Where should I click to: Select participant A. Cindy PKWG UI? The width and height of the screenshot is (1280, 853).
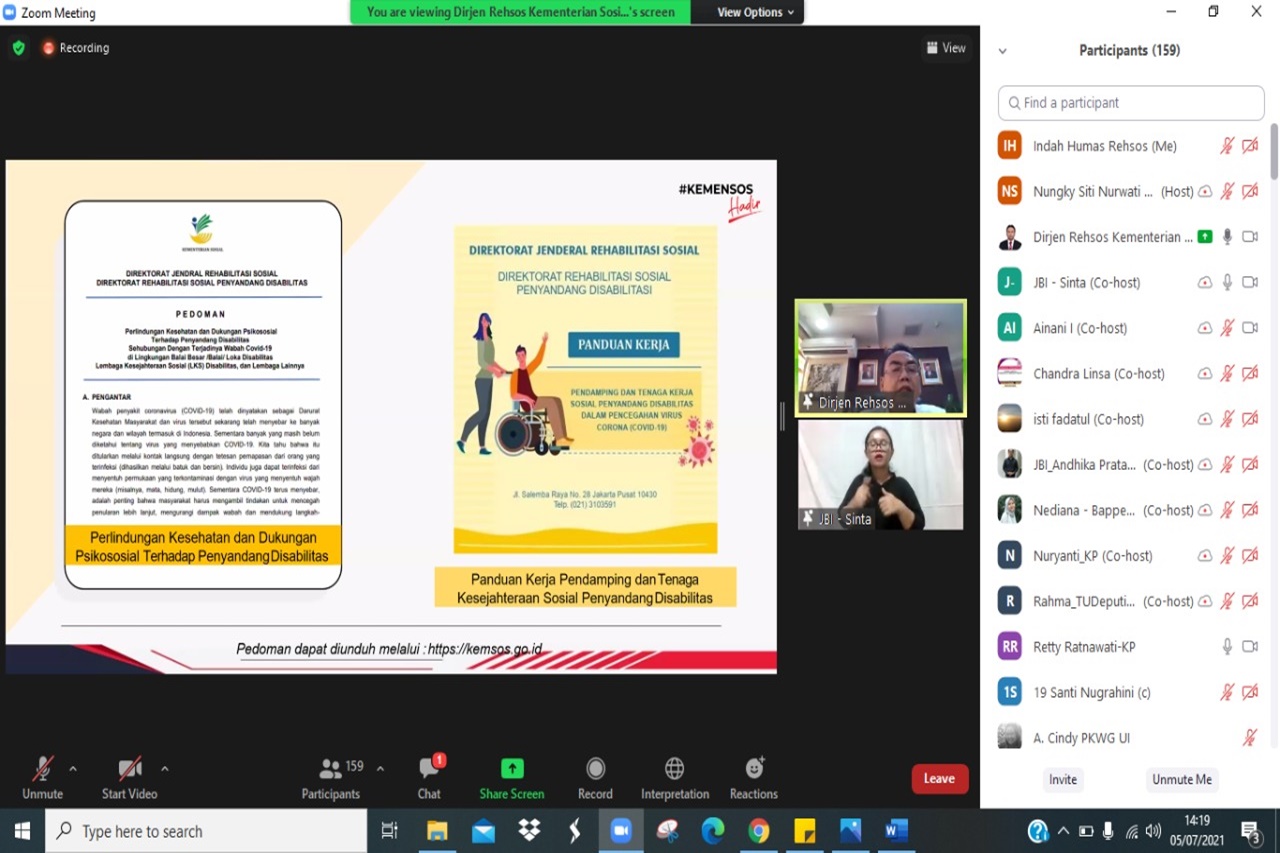click(x=1131, y=738)
